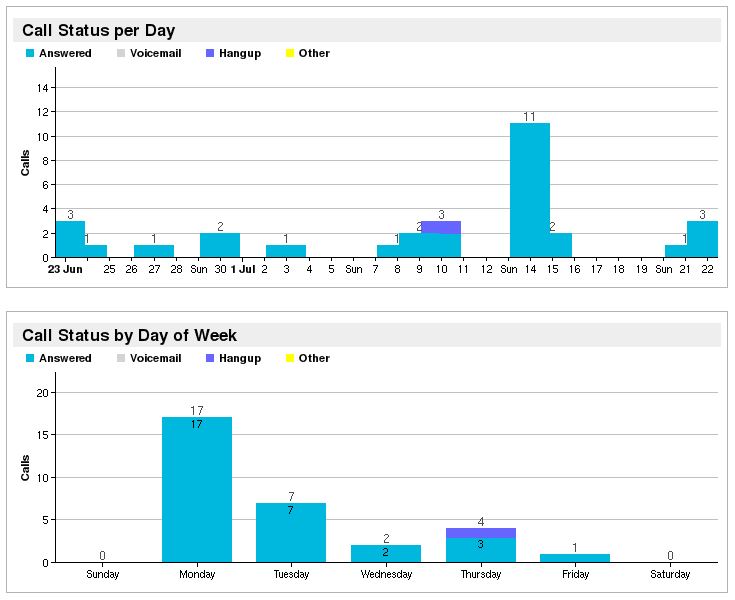The height and width of the screenshot is (600, 735).
Task: Click the 'Call Status by Day of Week' title
Action: coord(129,335)
